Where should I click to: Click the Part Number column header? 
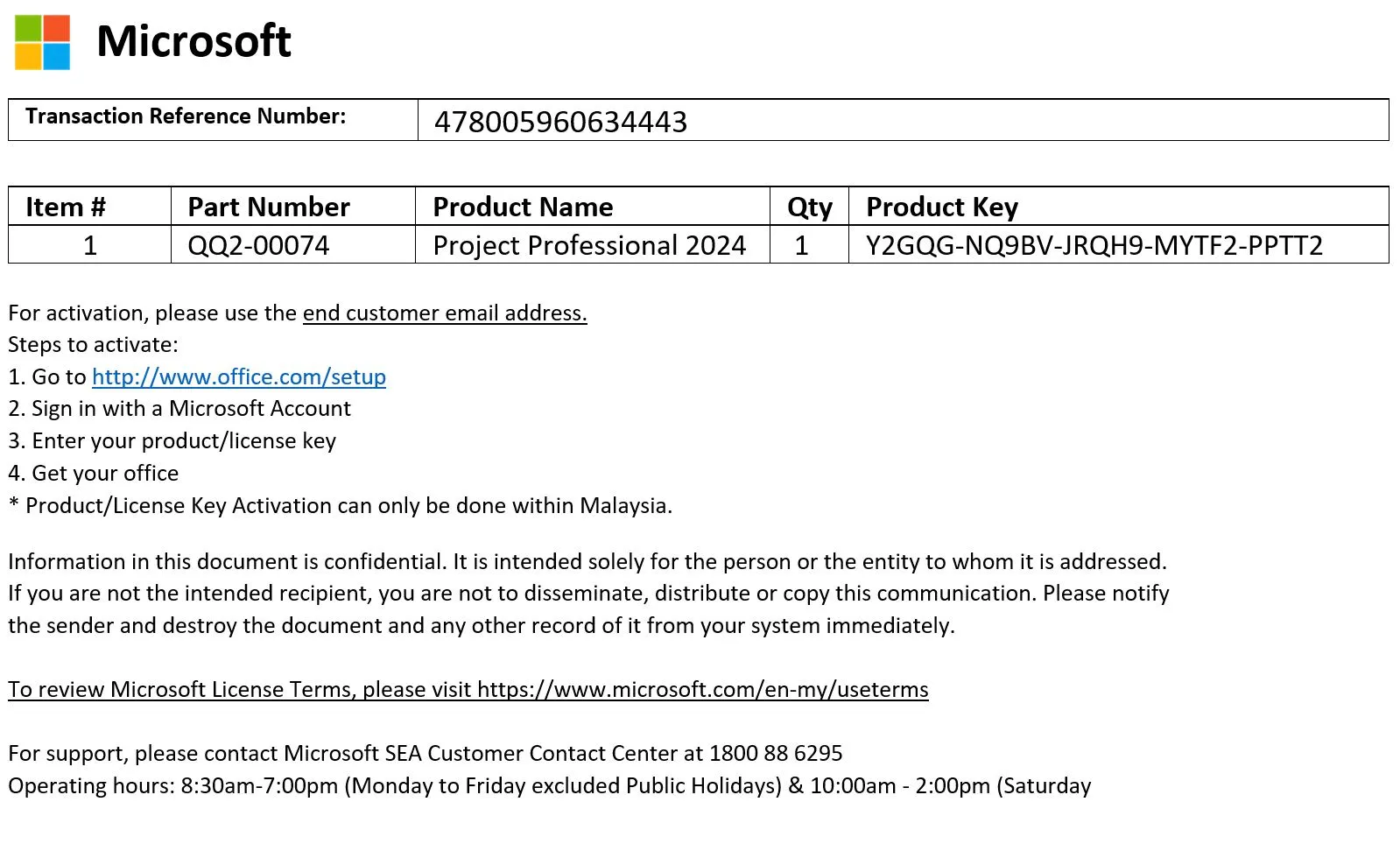269,207
